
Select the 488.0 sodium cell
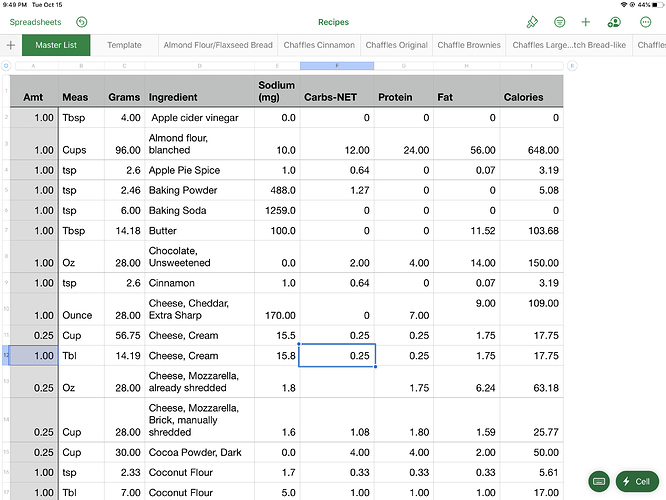tap(277, 190)
